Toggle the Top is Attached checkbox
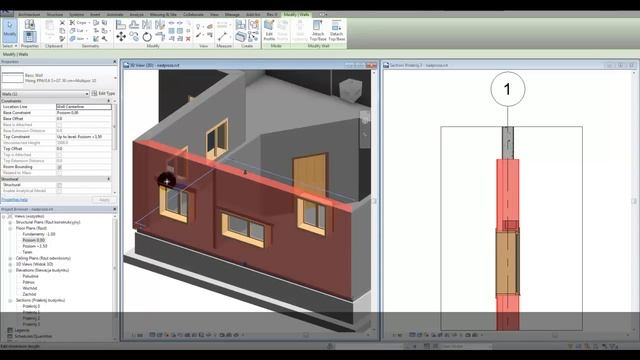 point(60,155)
